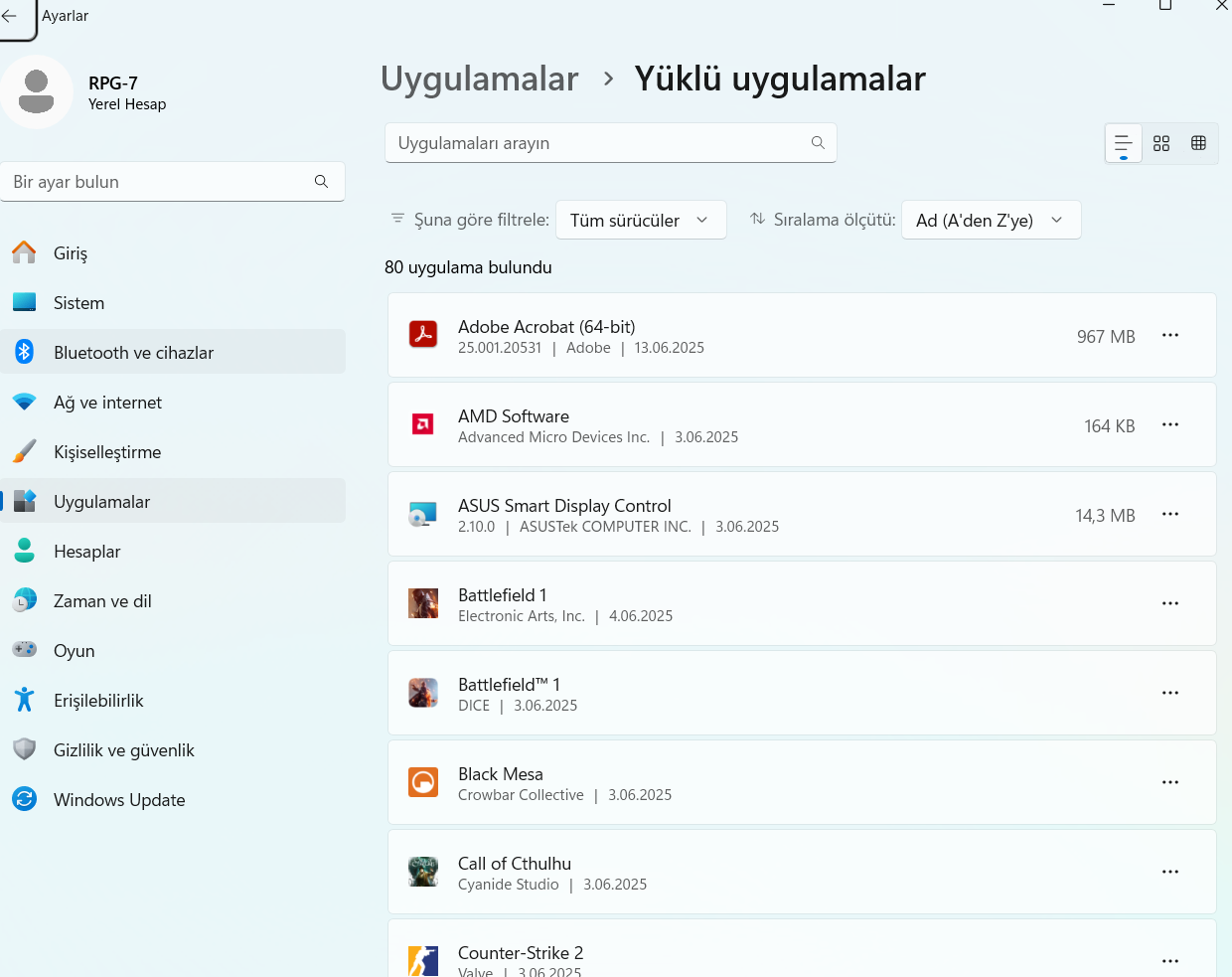This screenshot has height=977, width=1232.
Task: Click the search icon in Bir ayar bulun
Action: 321,182
